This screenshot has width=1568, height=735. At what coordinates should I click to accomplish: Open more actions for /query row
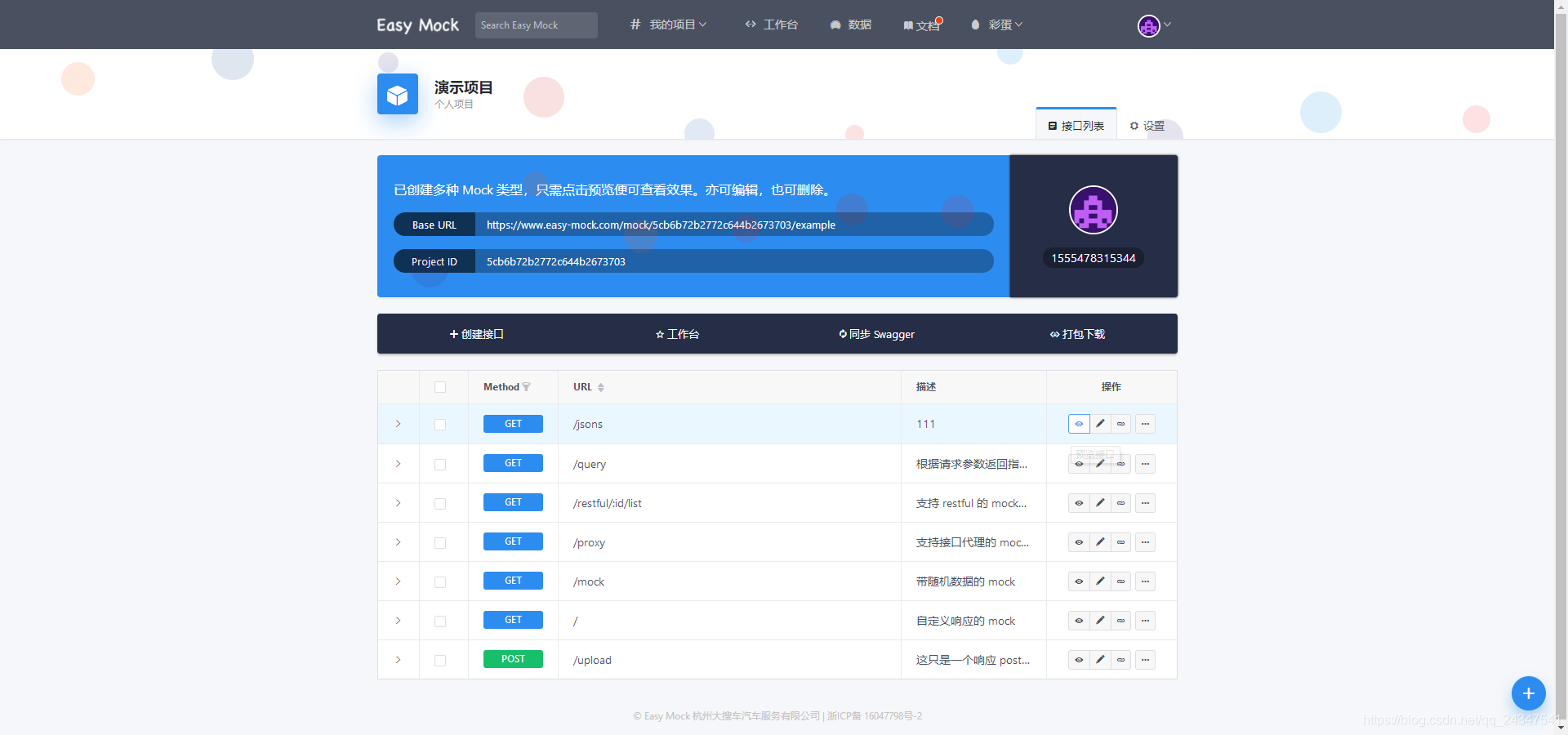pyautogui.click(x=1145, y=464)
